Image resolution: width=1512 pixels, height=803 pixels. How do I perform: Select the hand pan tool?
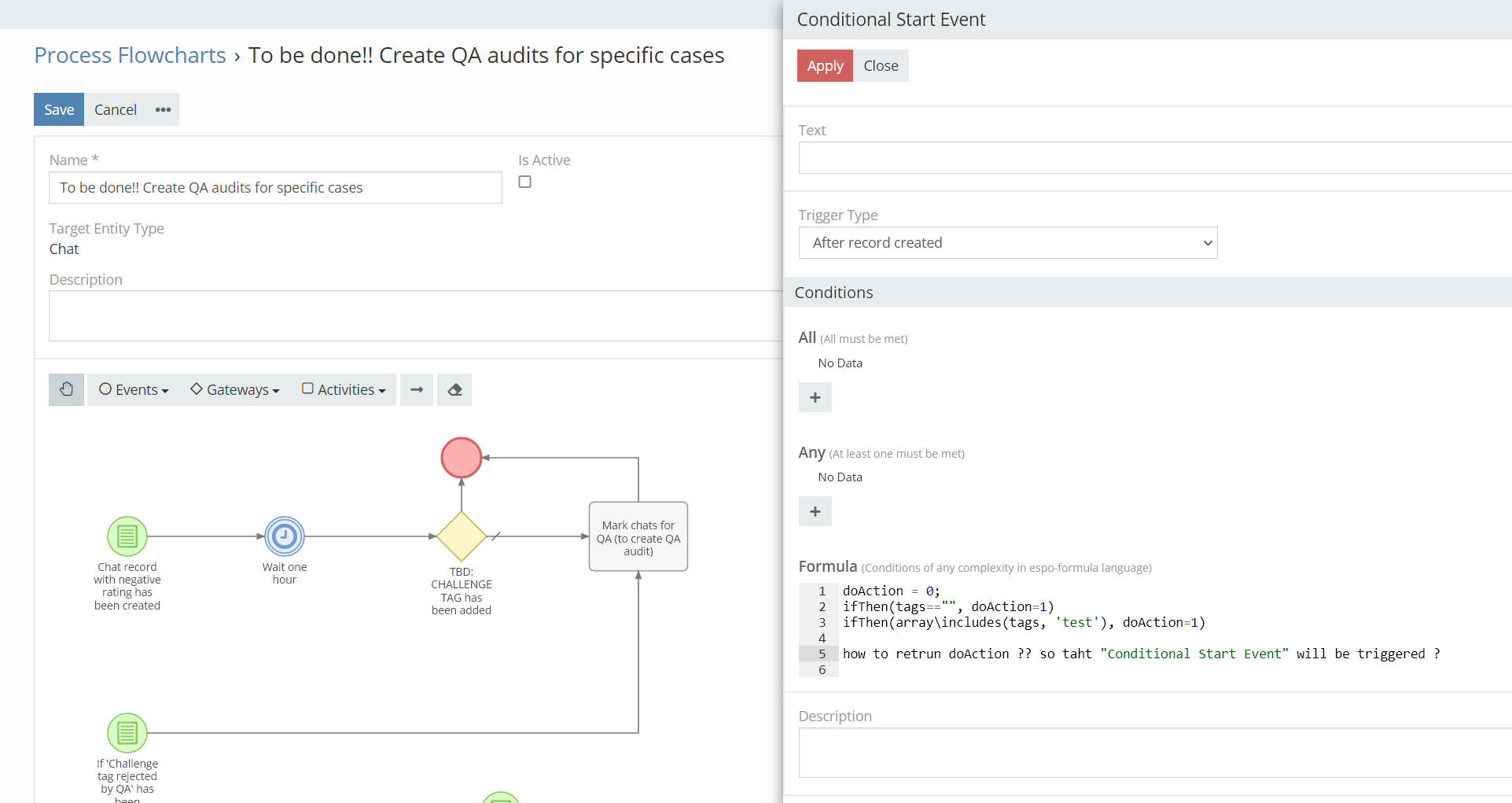66,389
